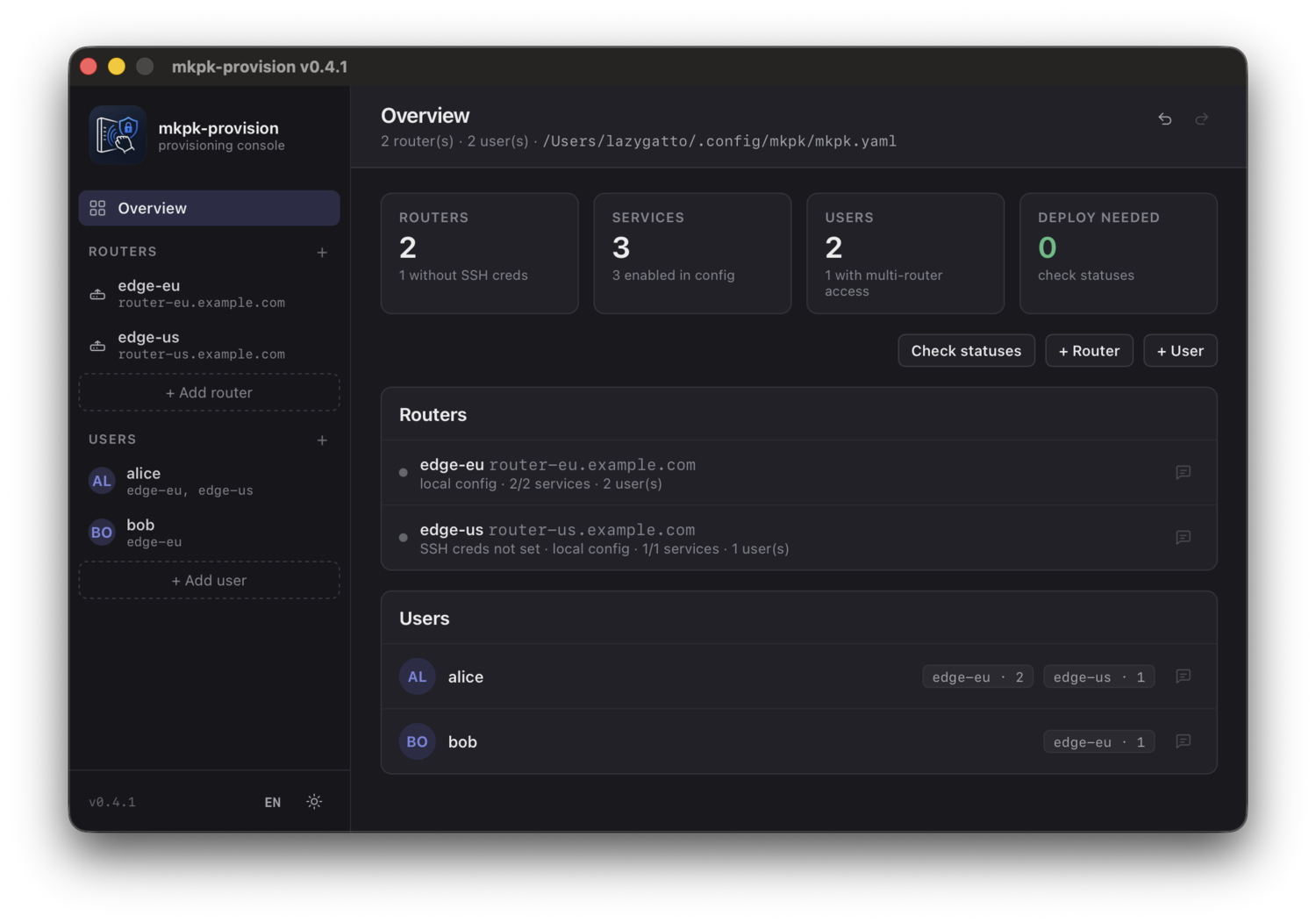1316x923 pixels.
Task: Click alice's AL avatar in sidebar
Action: pyautogui.click(x=102, y=481)
